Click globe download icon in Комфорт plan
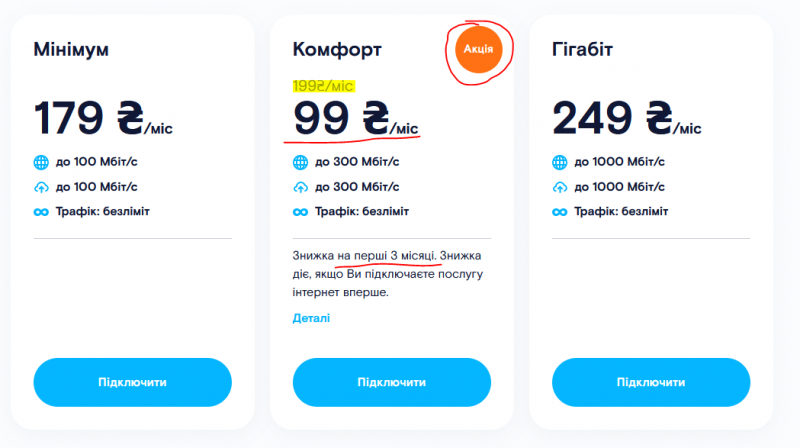The image size is (800, 448). (300, 162)
